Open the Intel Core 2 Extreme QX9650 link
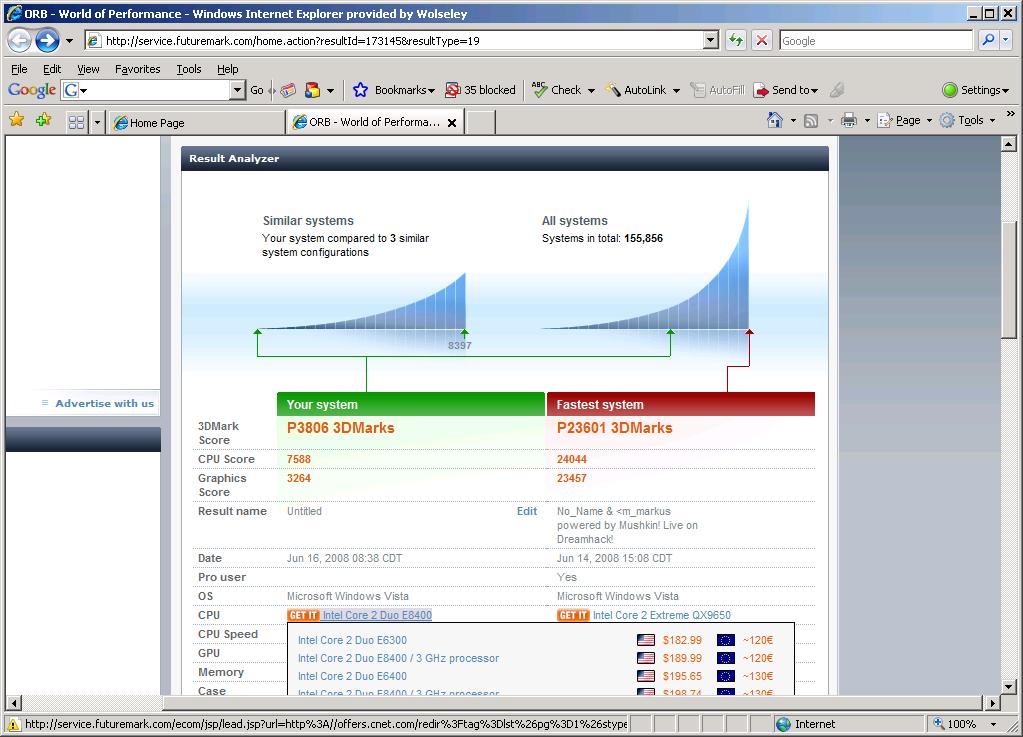1023x737 pixels. coord(661,615)
